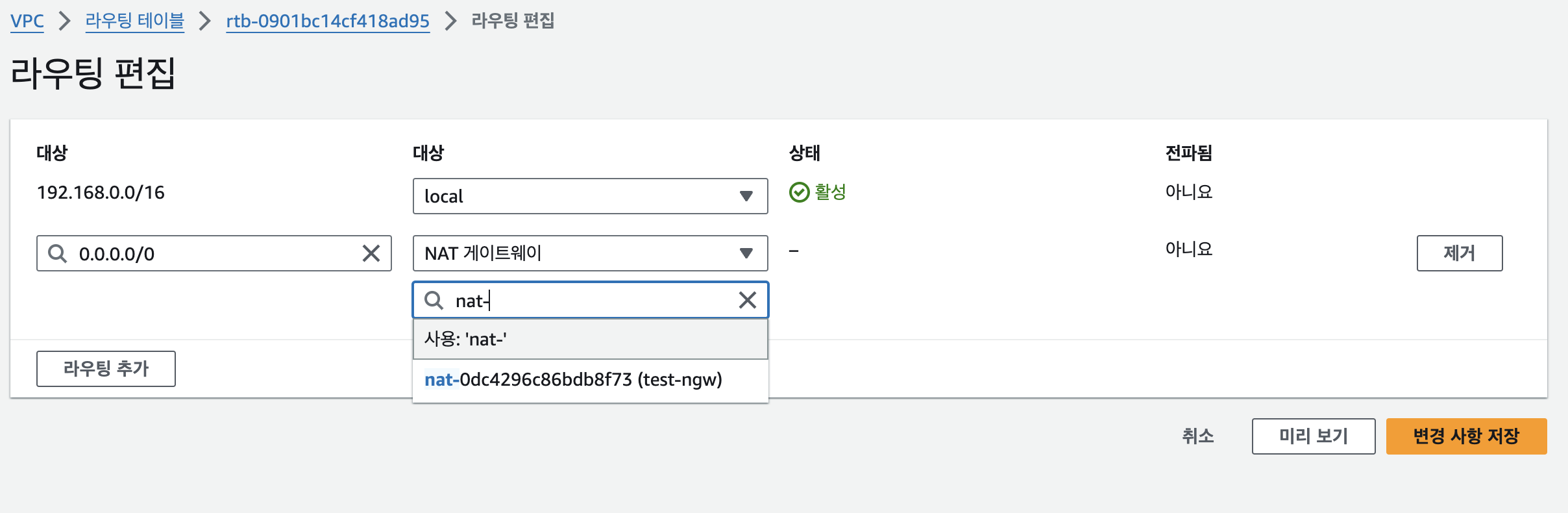Click the magnifier icon in nat- search box

coord(434,300)
